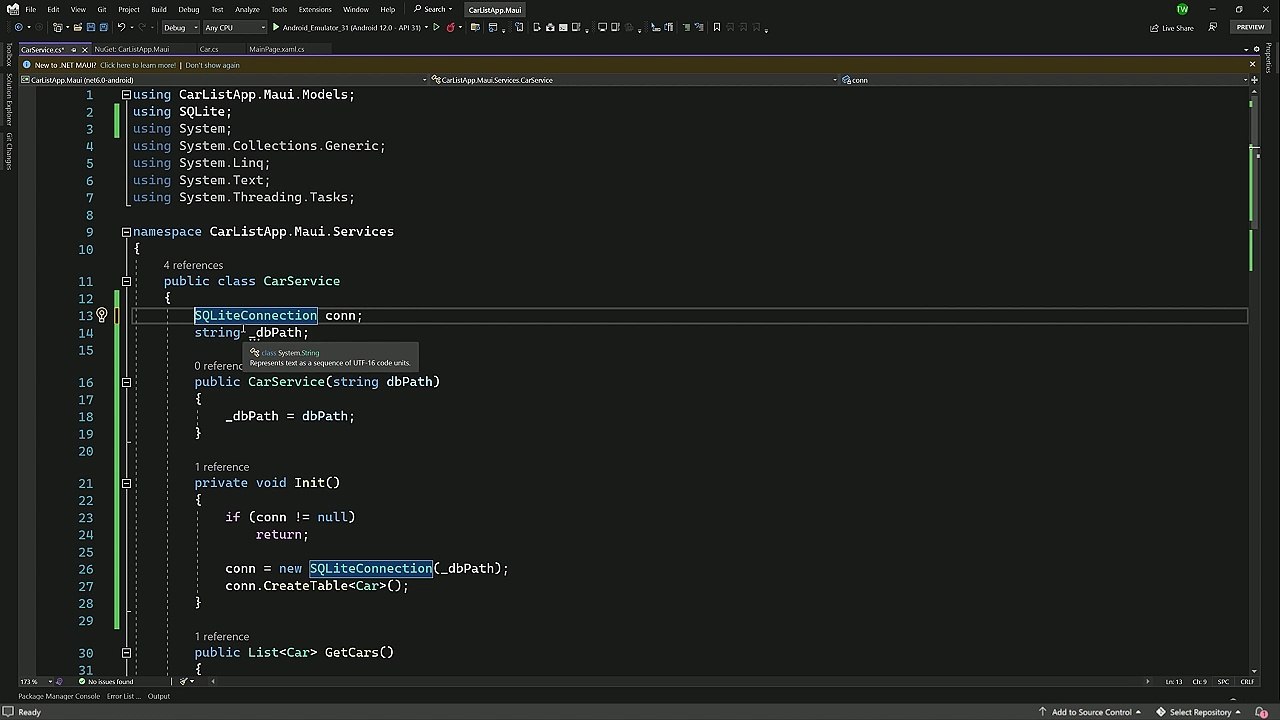1280x720 pixels.
Task: Open the 173 % zoom level dropdown
Action: 36,681
